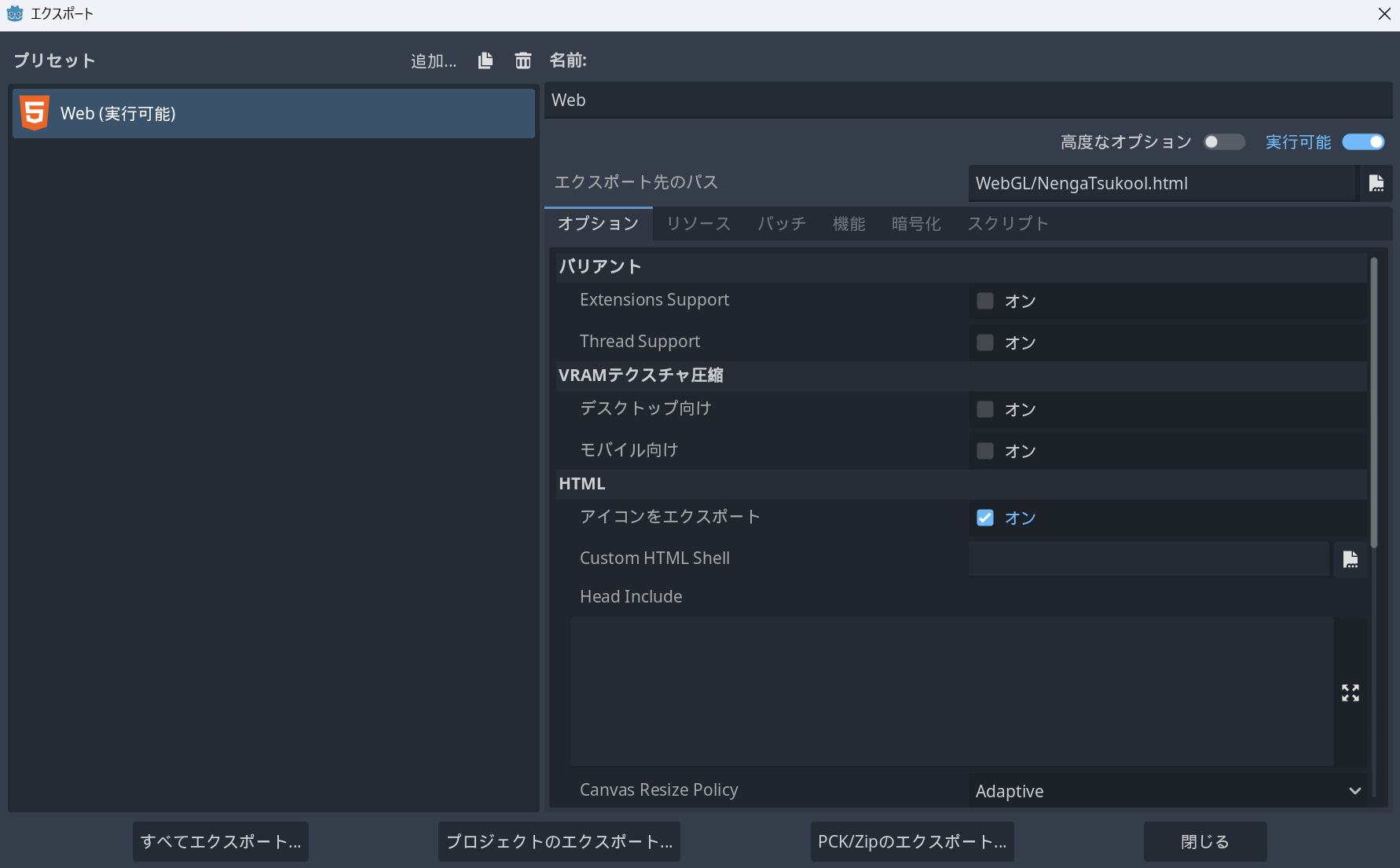Click the preset name input field
This screenshot has width=1400, height=868.
966,101
